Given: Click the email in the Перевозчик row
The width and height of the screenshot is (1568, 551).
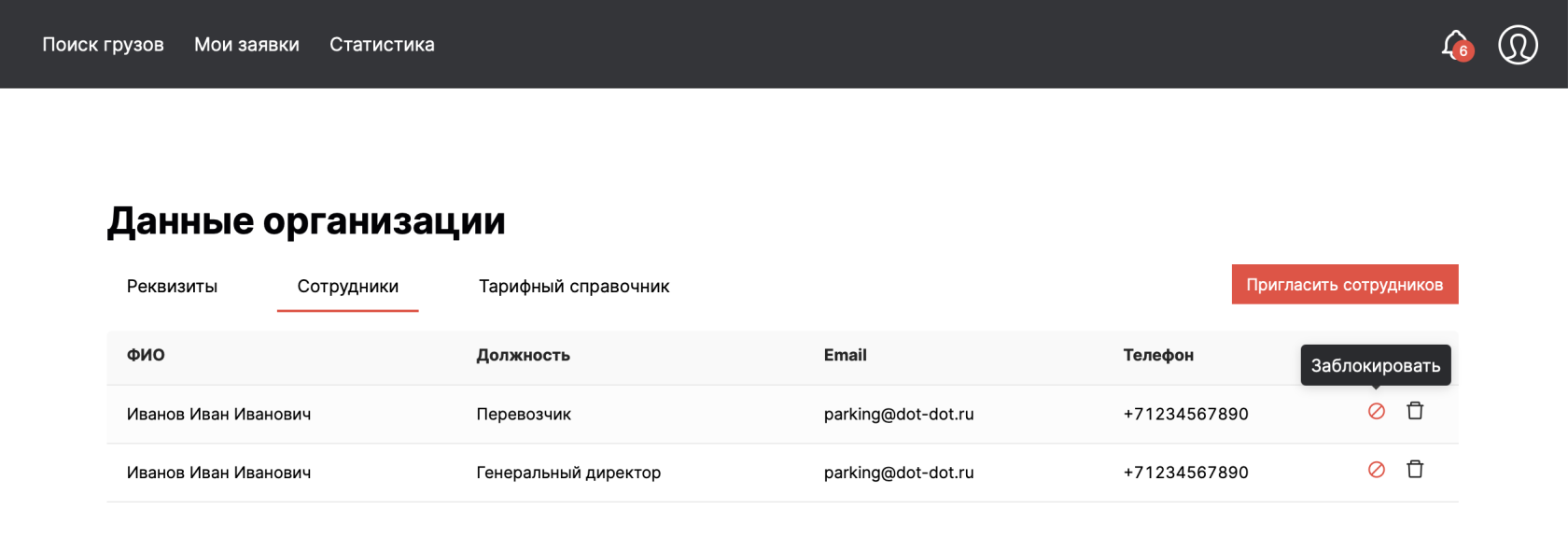Looking at the screenshot, I should click(899, 414).
